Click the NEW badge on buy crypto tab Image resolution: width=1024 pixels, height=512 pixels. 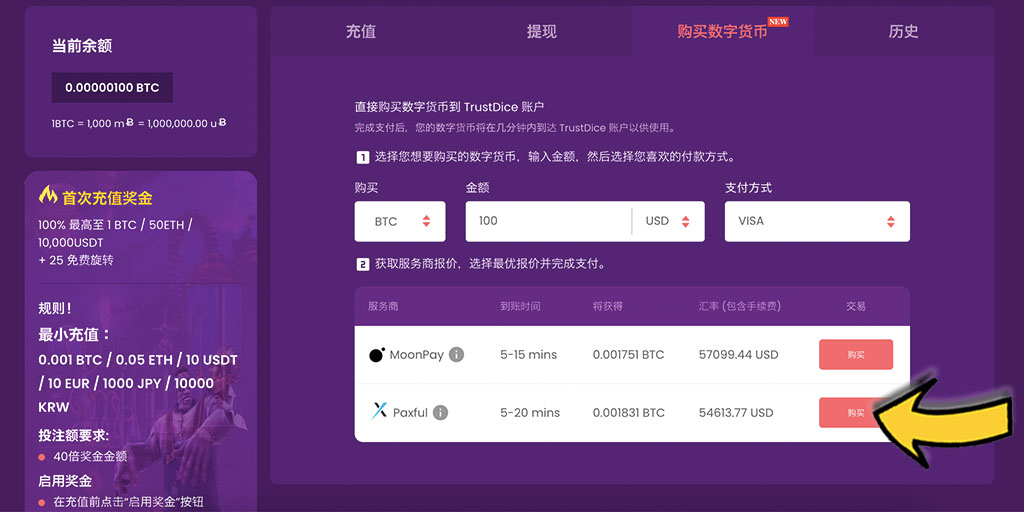[778, 22]
